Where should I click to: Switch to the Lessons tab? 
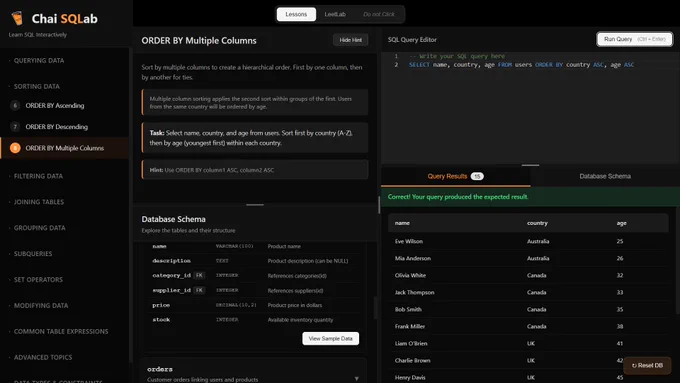click(x=296, y=14)
